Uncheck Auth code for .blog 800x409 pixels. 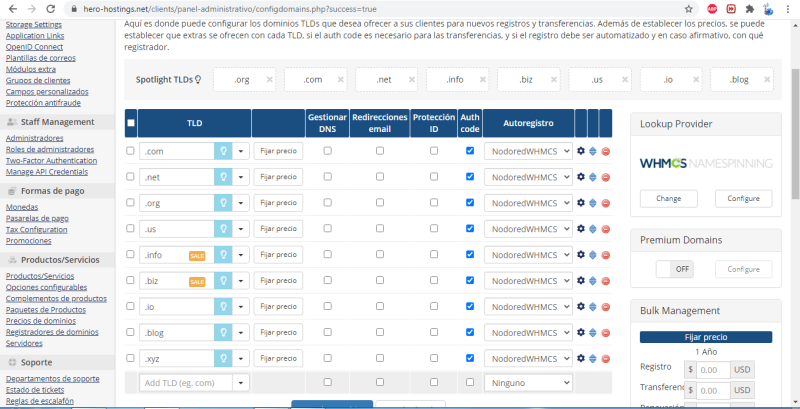[x=470, y=332]
